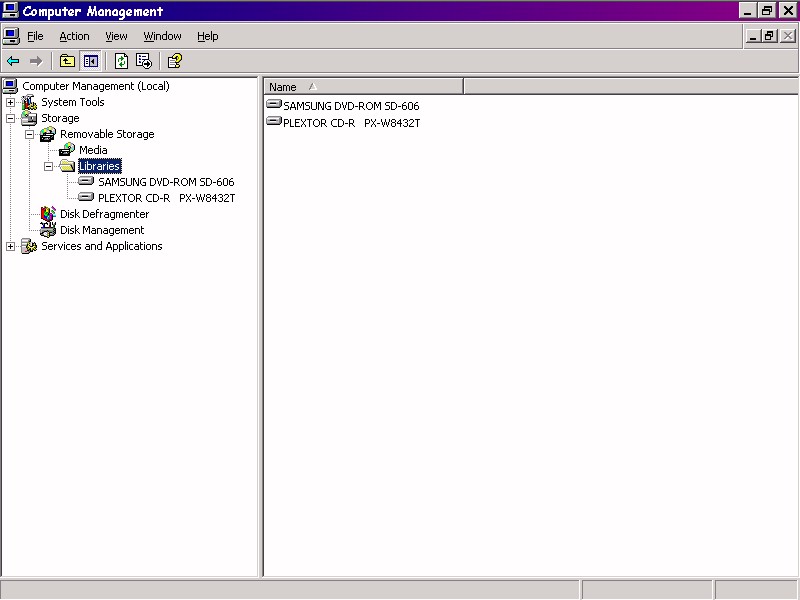Click the Computer Management title bar icon
Viewport: 800px width, 600px height.
pyautogui.click(x=10, y=11)
